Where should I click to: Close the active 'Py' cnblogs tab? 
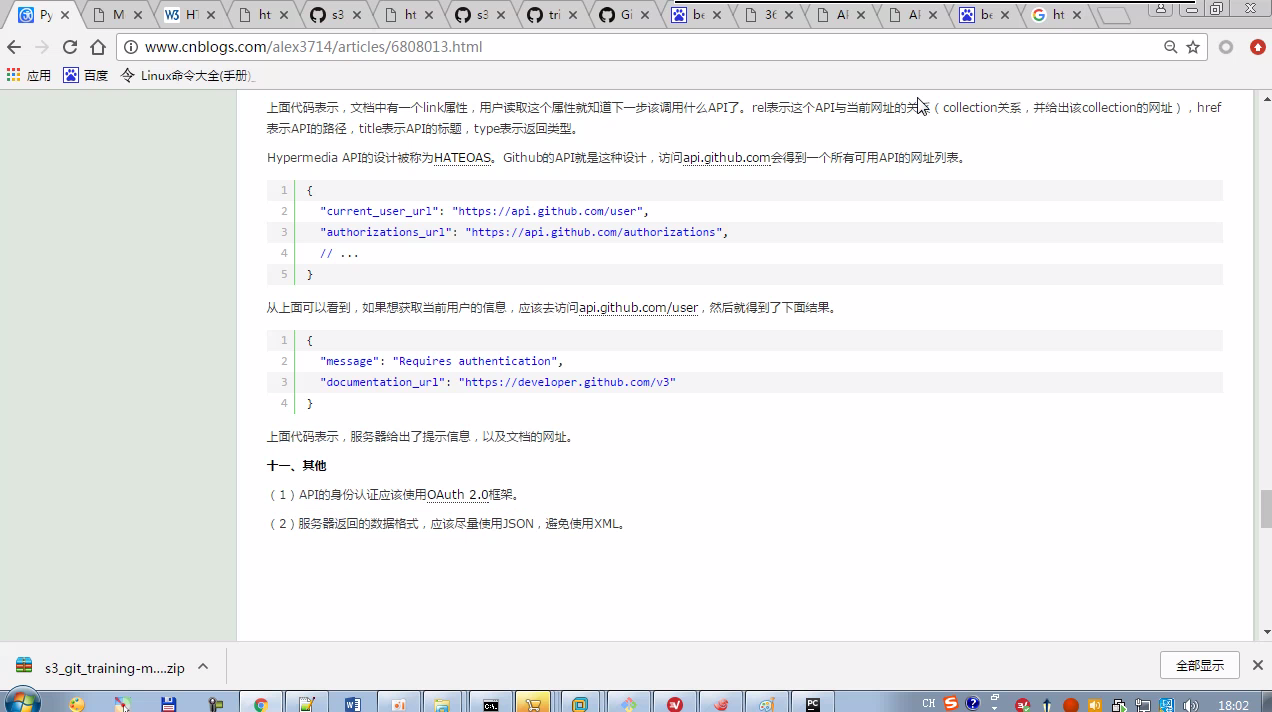point(65,15)
